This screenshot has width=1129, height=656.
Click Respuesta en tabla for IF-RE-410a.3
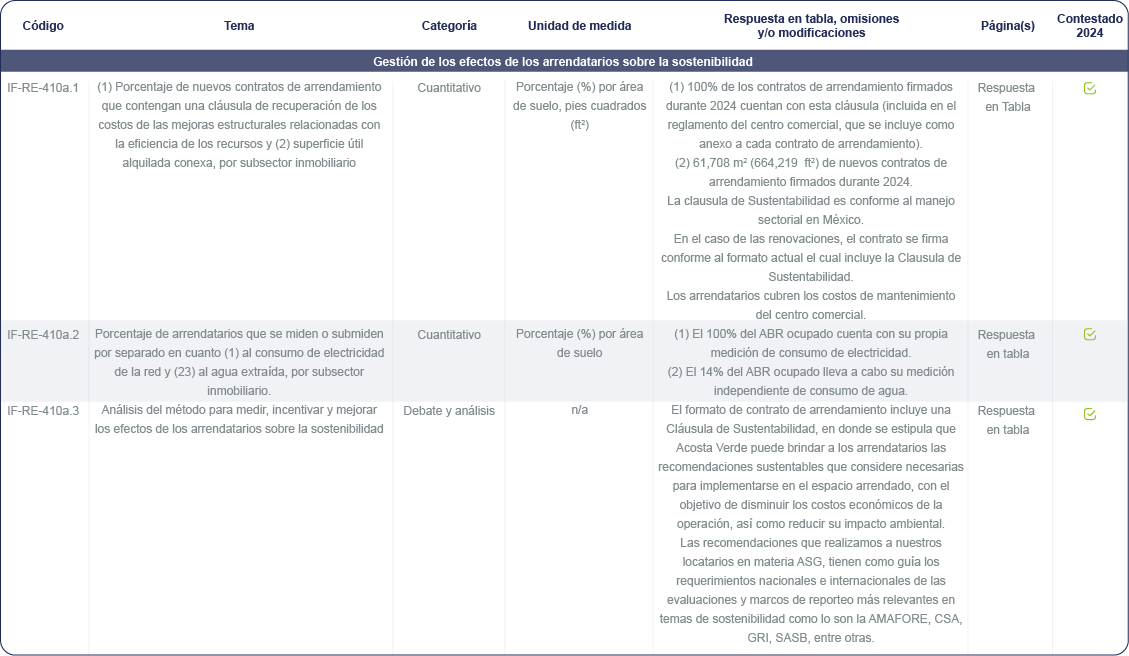1006,420
